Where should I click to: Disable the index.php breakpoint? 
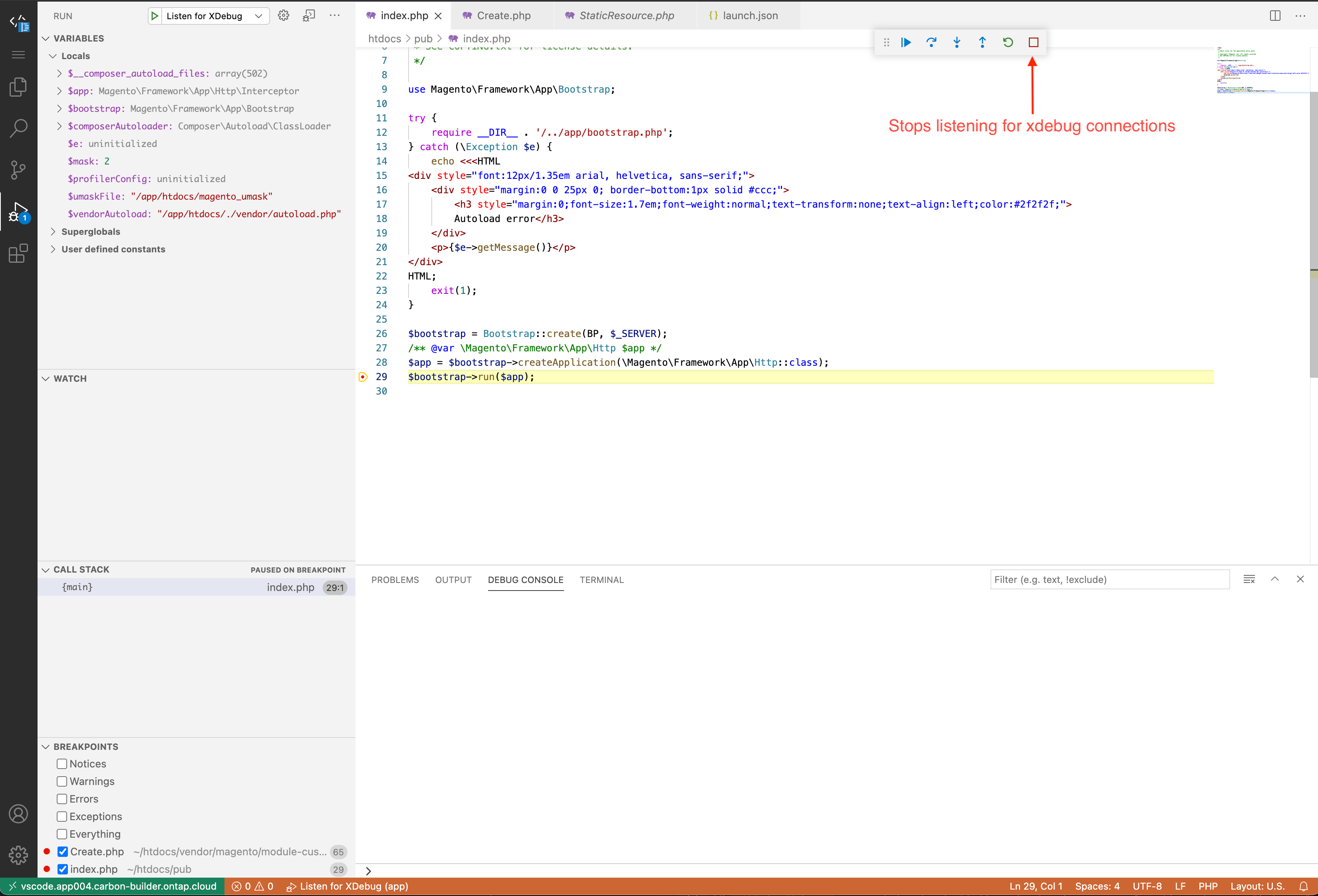pos(63,869)
